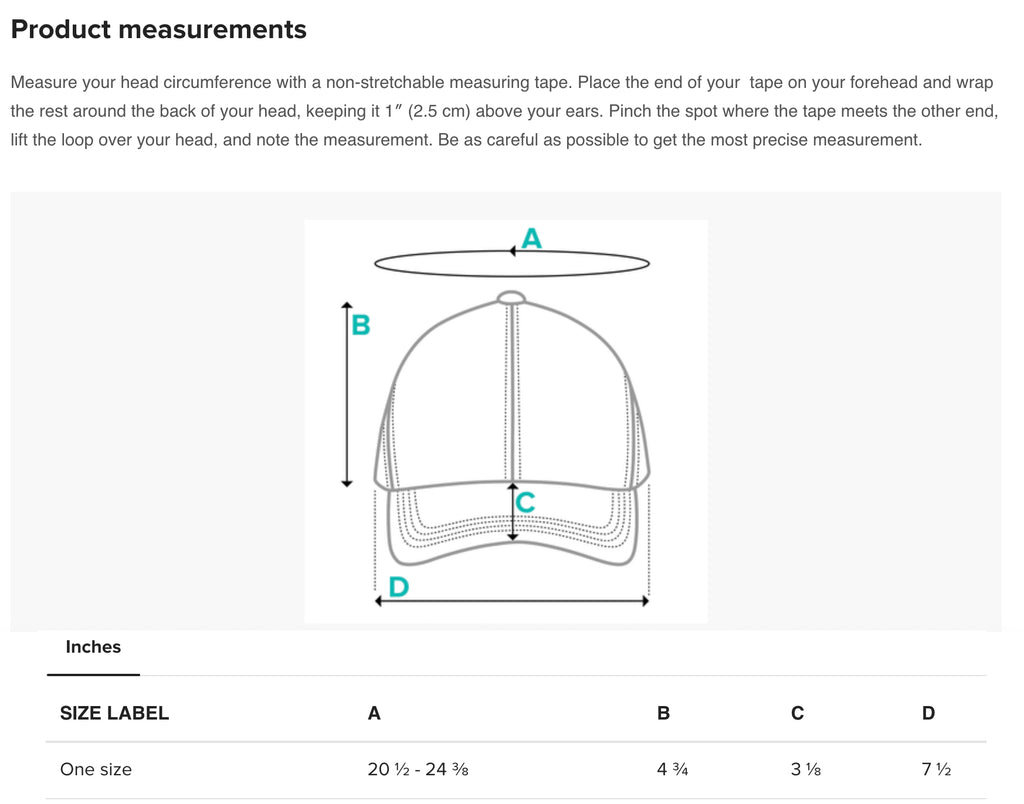This screenshot has width=1024, height=804.
Task: Click column header C in table
Action: pyautogui.click(x=797, y=713)
